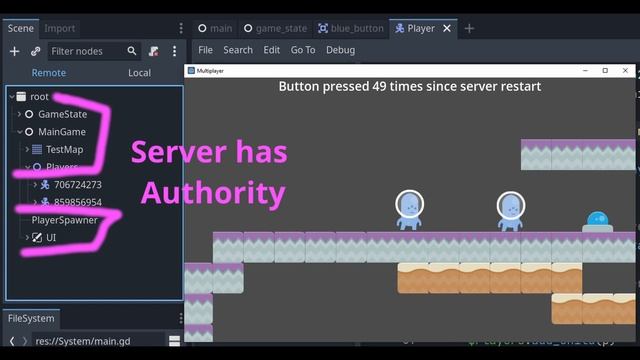Viewport: 640px width, 360px height.
Task: Expand the UI node
Action: (x=27, y=238)
